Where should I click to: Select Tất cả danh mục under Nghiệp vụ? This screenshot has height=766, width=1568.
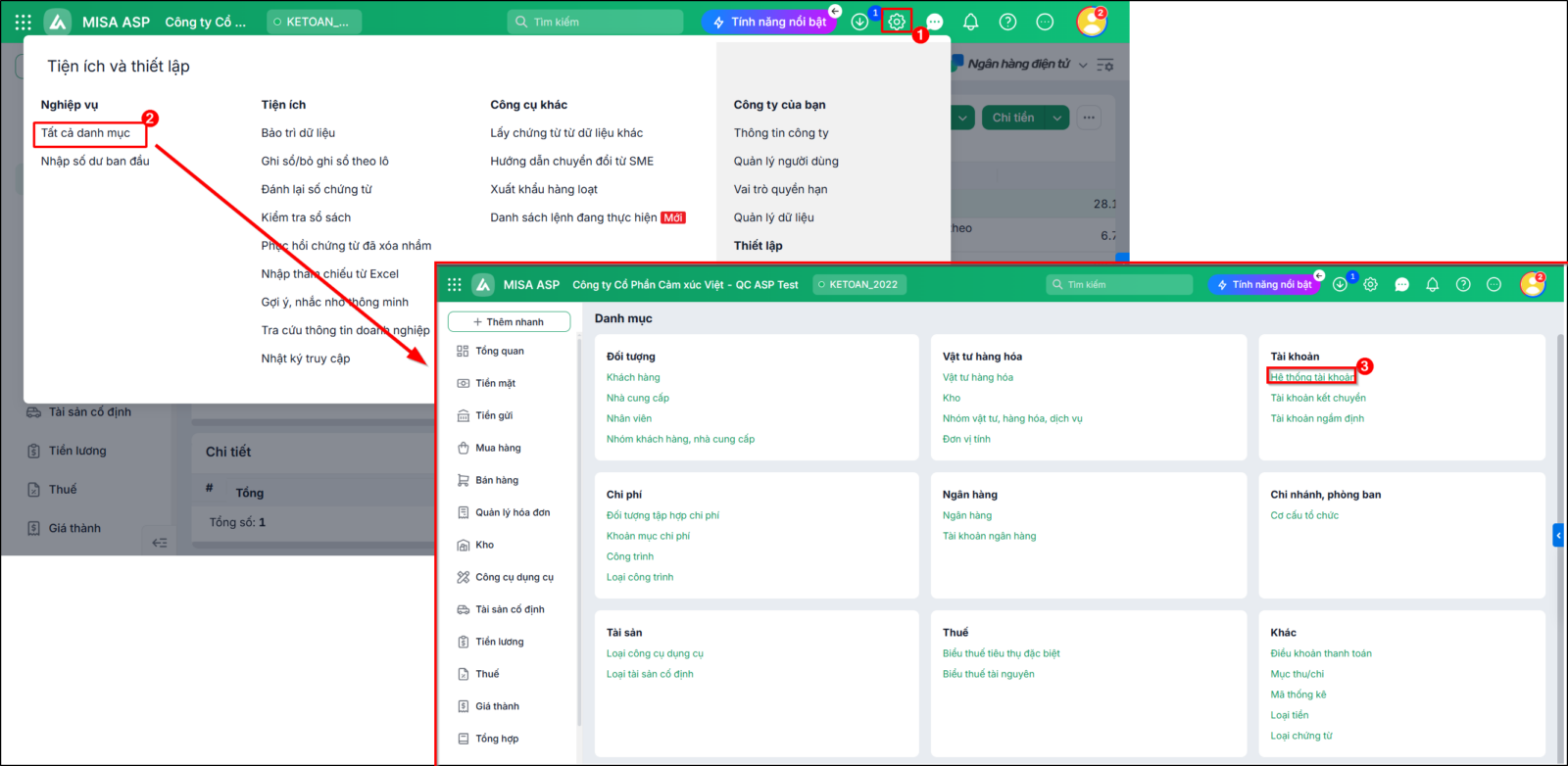(x=85, y=133)
